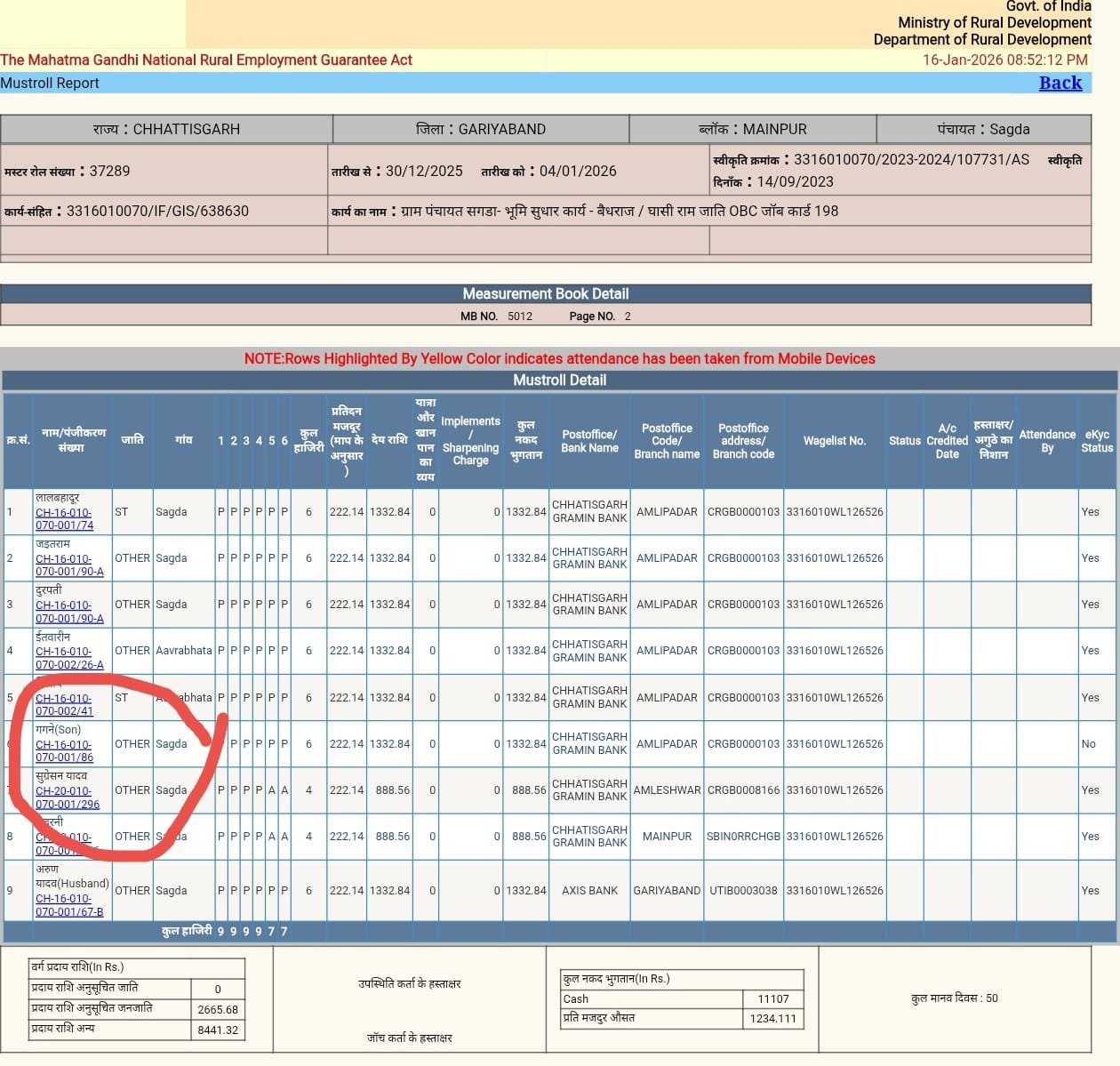Click the AXIS BANK cell

pos(589,890)
